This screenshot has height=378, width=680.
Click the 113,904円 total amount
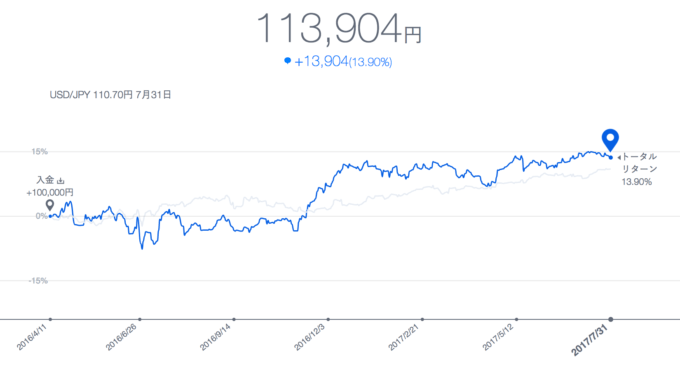point(339,29)
